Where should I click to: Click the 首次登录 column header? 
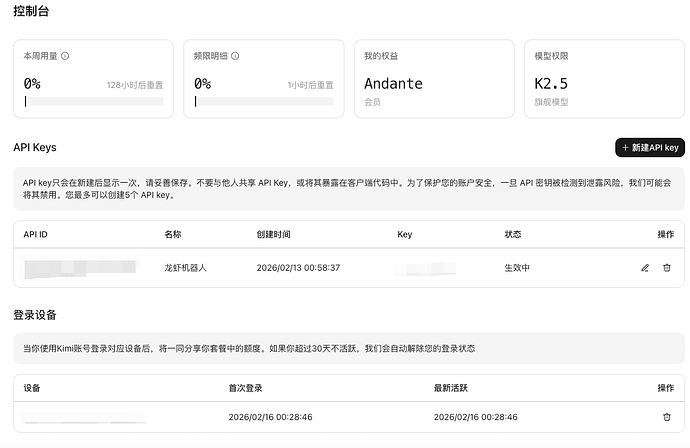246,388
